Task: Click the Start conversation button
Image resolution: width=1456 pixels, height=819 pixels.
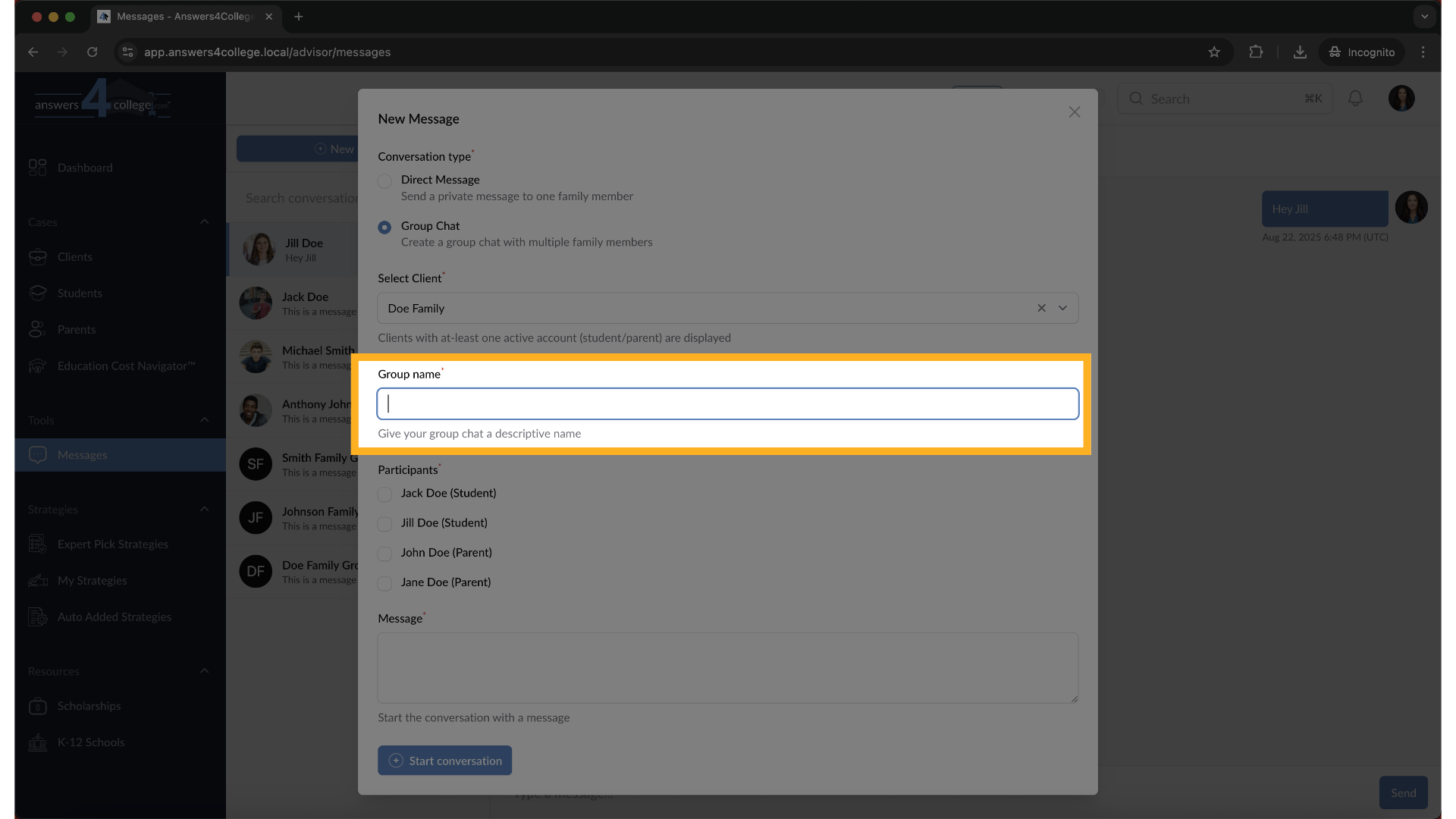Action: point(444,760)
